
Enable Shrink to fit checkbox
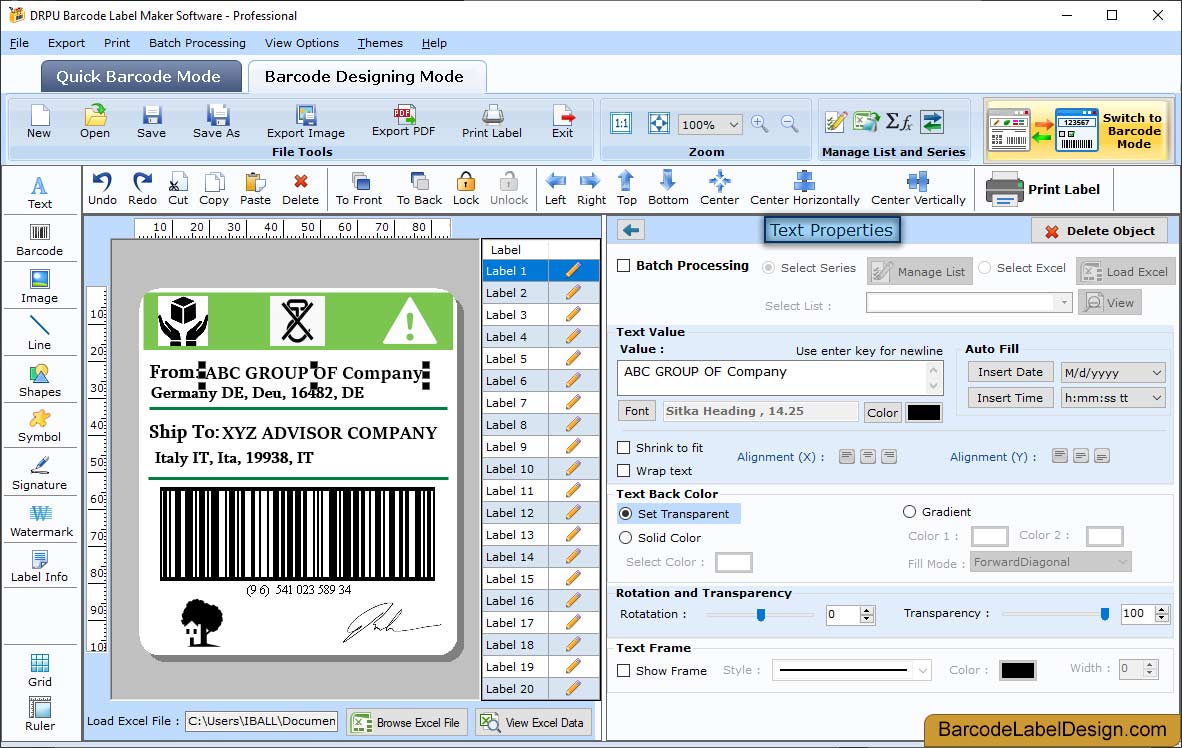(x=623, y=448)
